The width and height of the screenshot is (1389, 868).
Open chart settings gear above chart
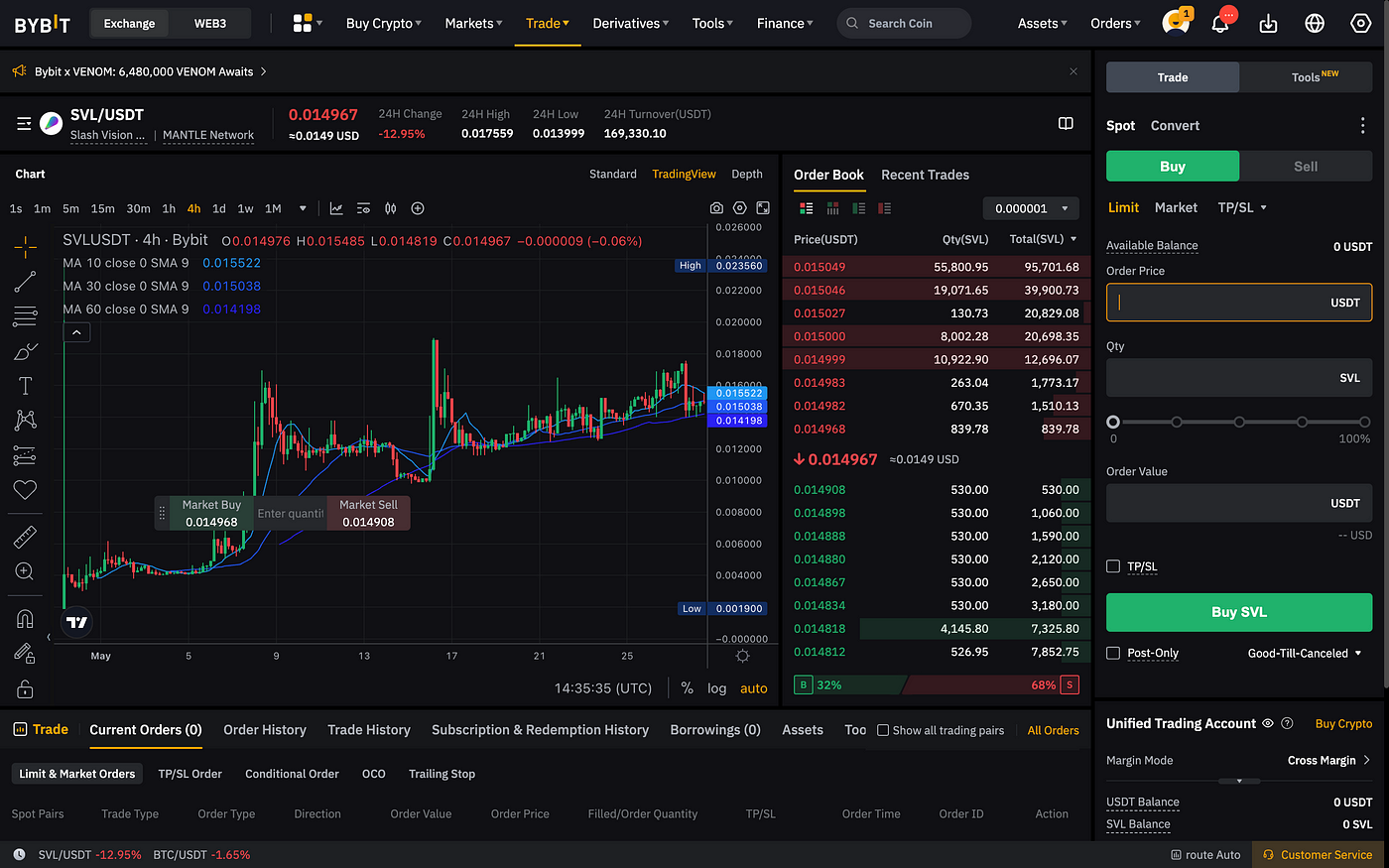(x=739, y=208)
